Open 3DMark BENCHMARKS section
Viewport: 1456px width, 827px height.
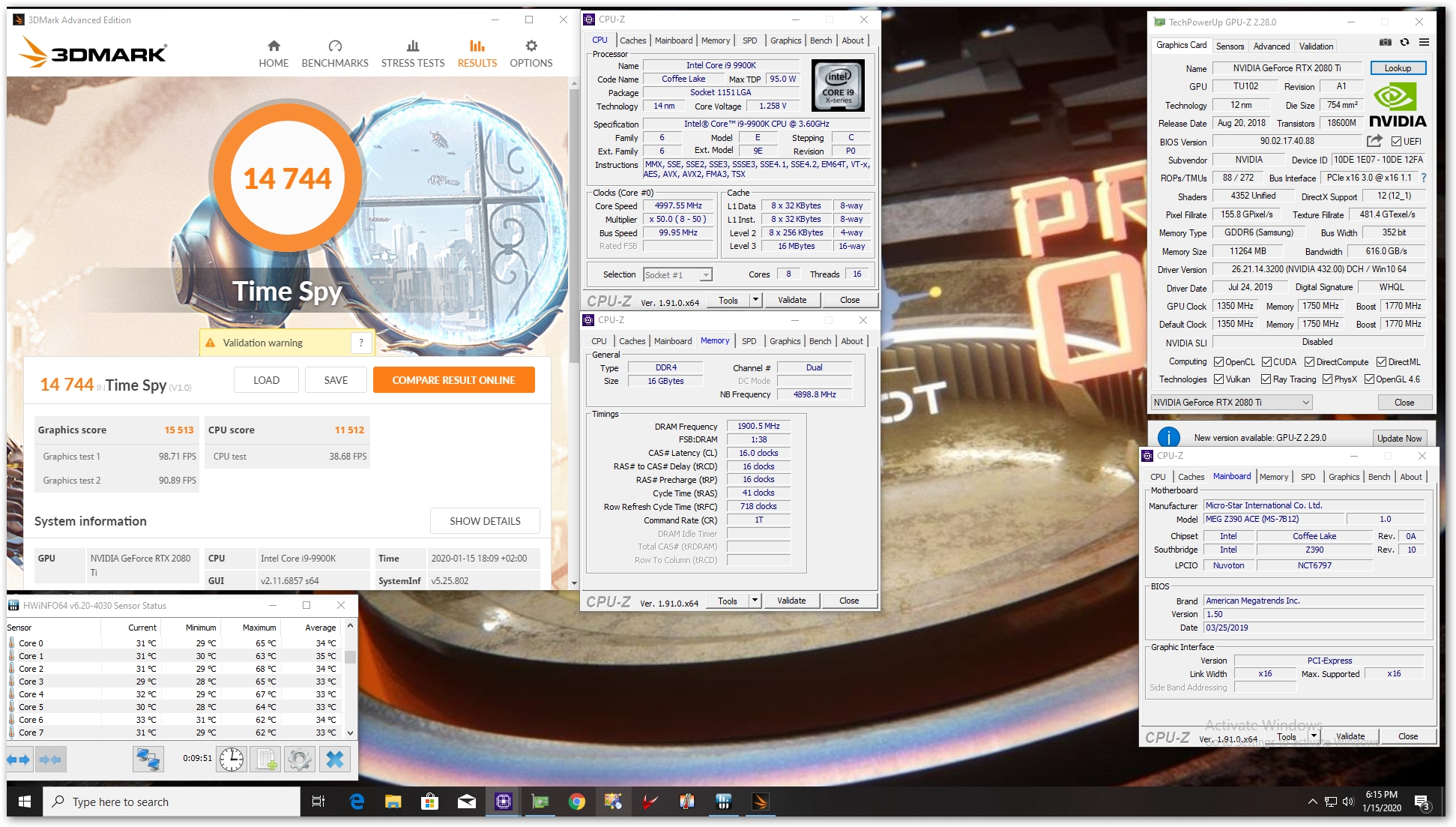(335, 54)
